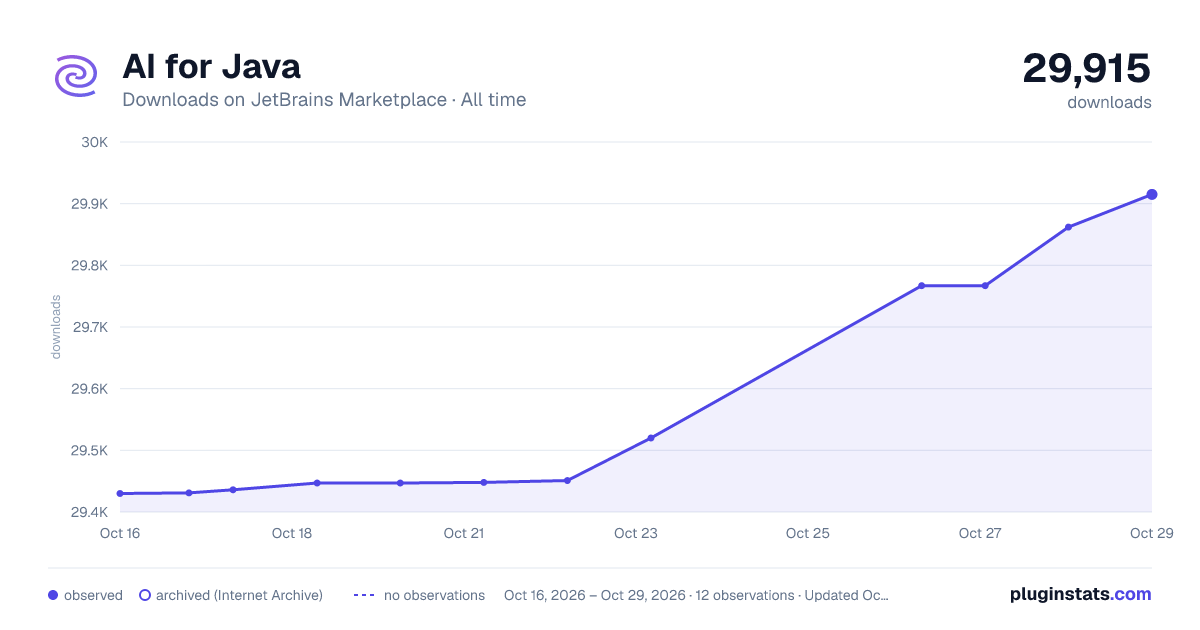Image resolution: width=1200 pixels, height=630 pixels.
Task: Click the Oct 18 x-axis label
Action: click(x=292, y=533)
